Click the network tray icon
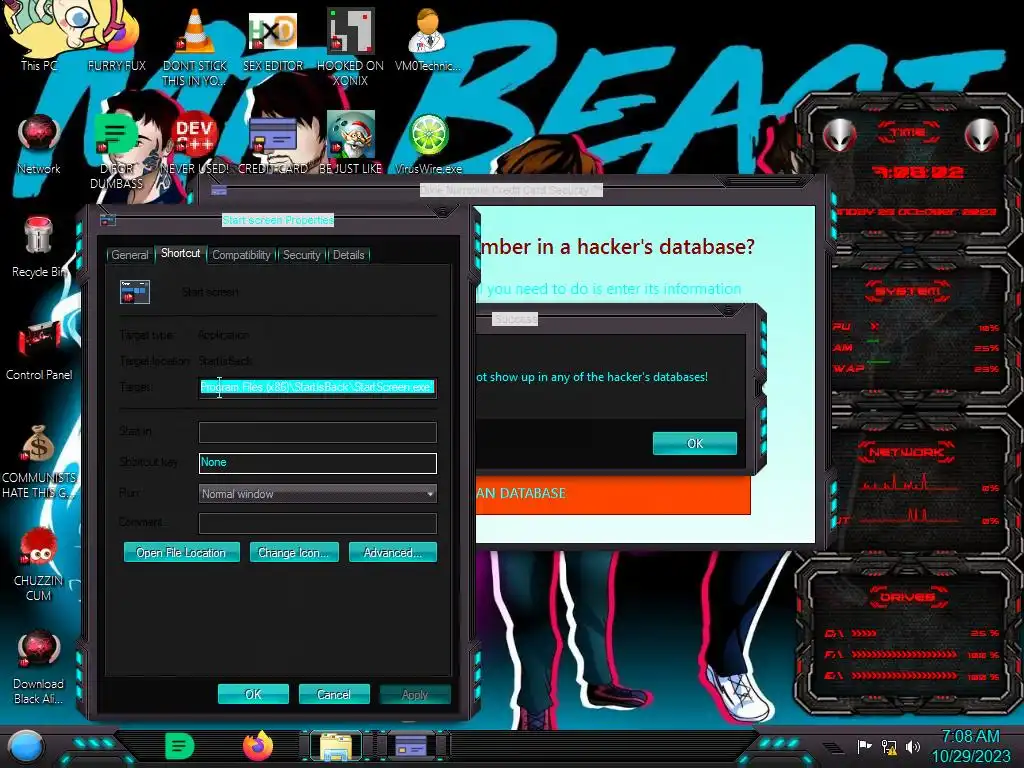 click(x=889, y=746)
